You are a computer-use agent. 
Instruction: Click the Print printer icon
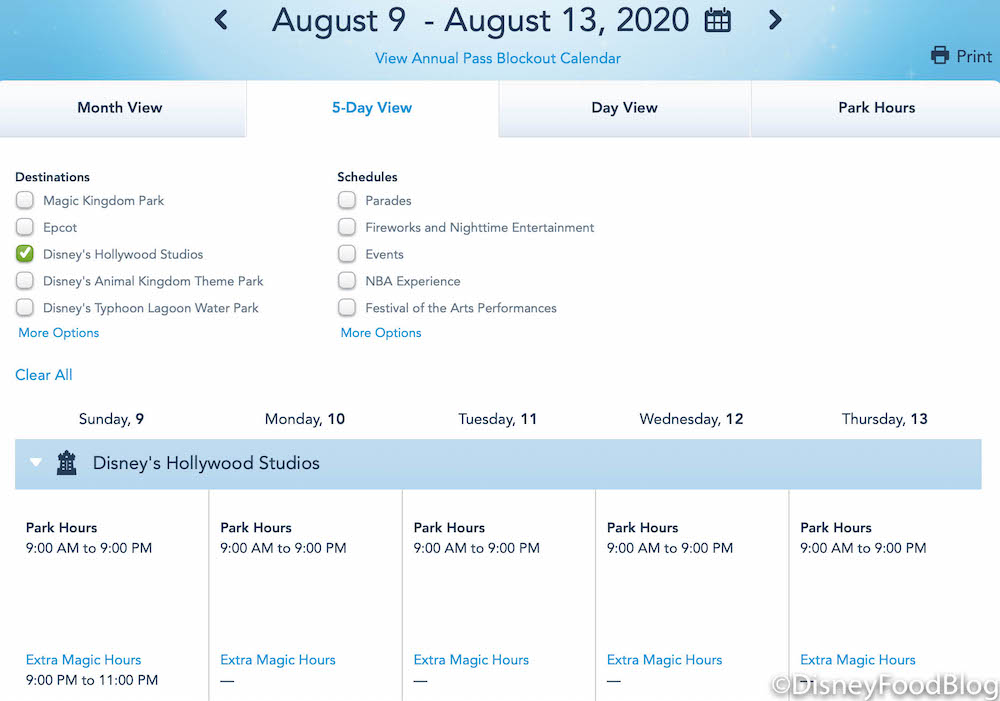[940, 56]
